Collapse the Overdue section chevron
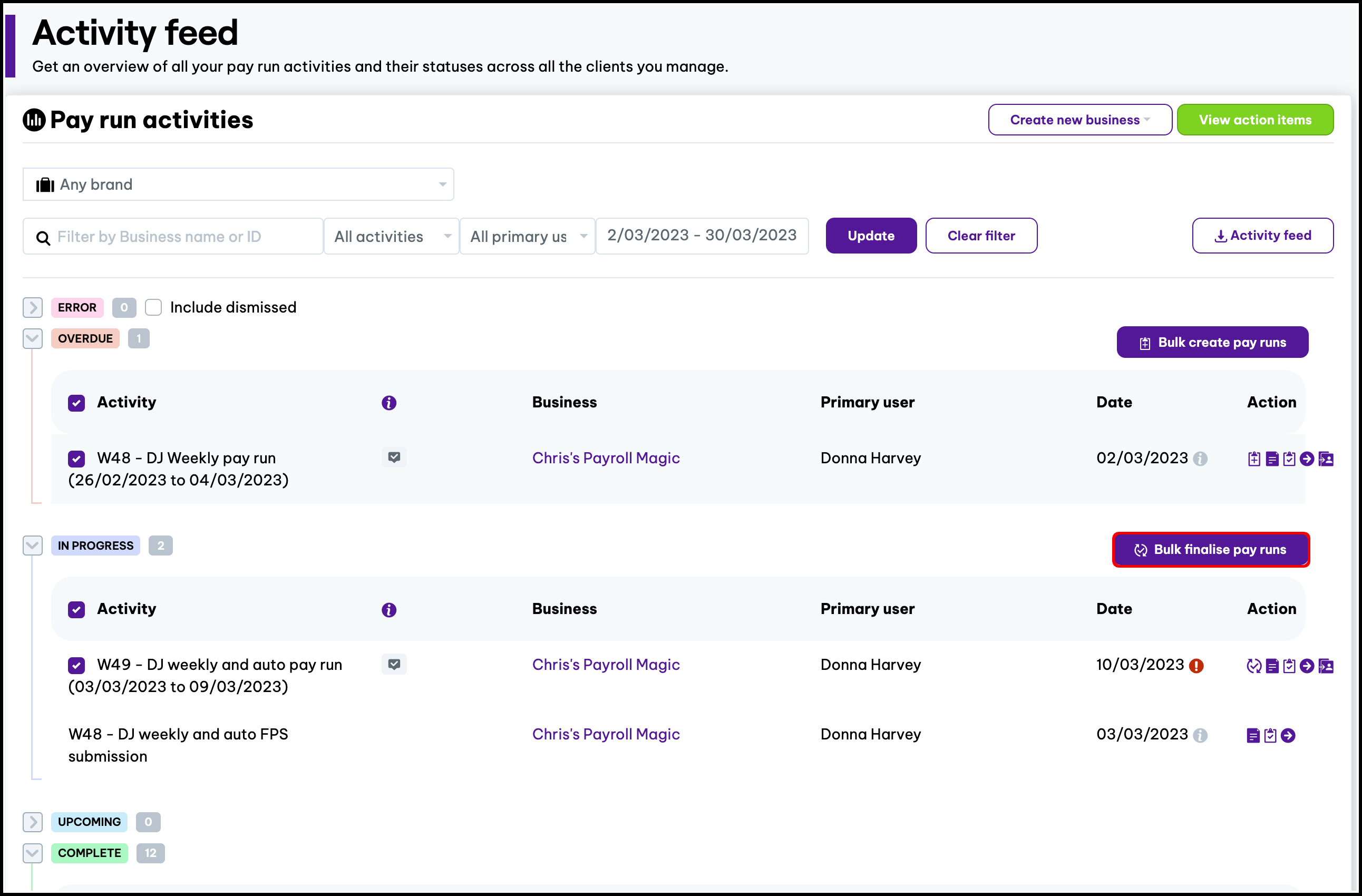 pos(33,338)
